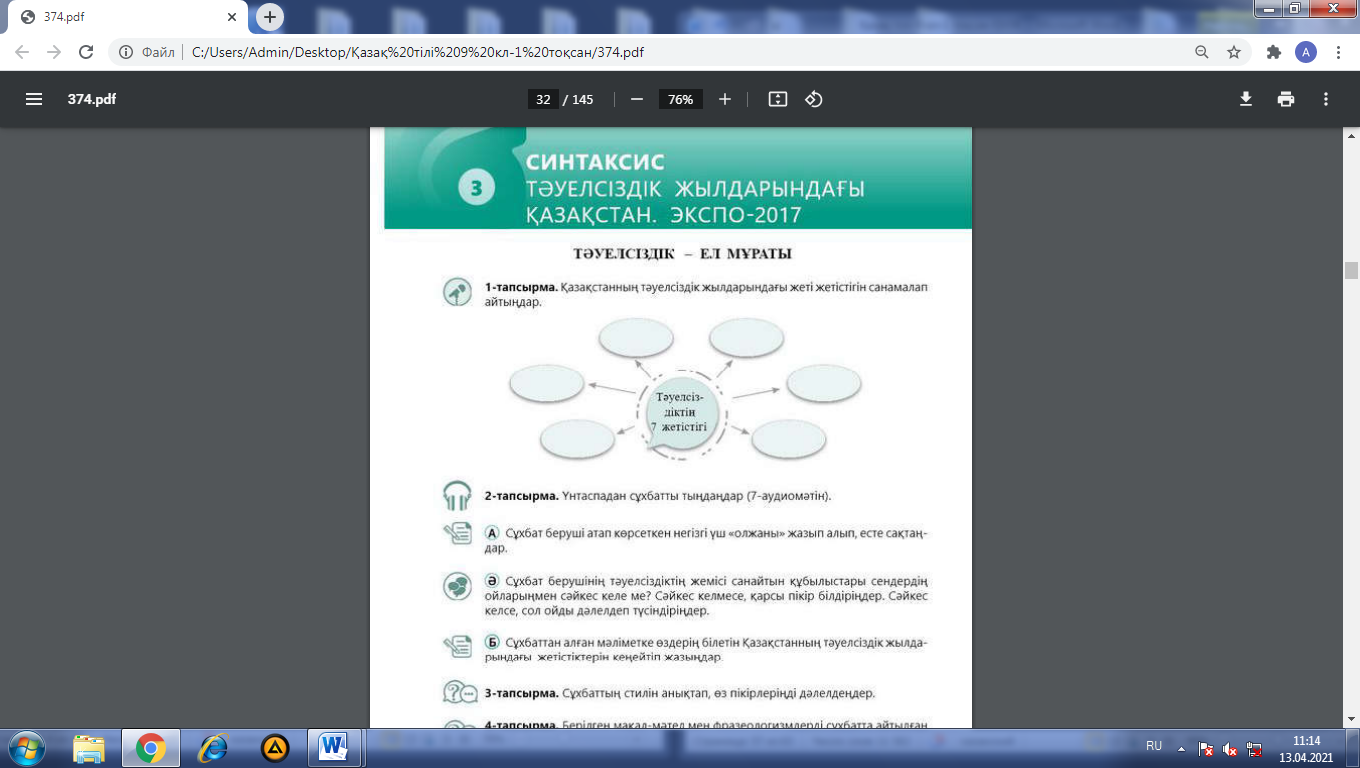Screen dimensions: 1360x768
Task: Click the question speech bubbles icon beside 3-тапсырма
Action: click(x=459, y=692)
